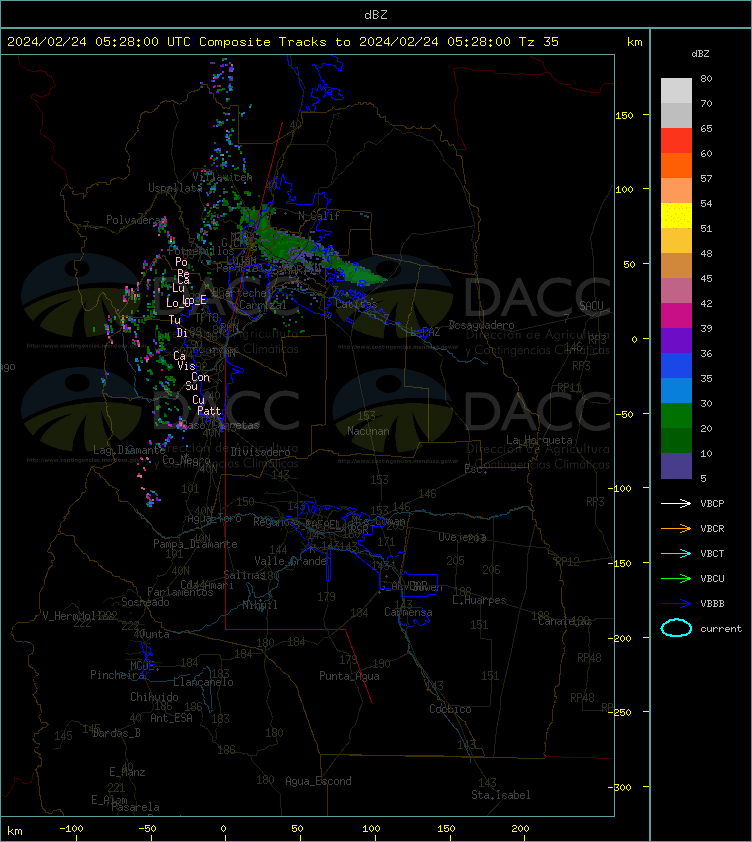This screenshot has width=752, height=842.
Task: Click the y-axis tick label -200
Action: tap(620, 638)
